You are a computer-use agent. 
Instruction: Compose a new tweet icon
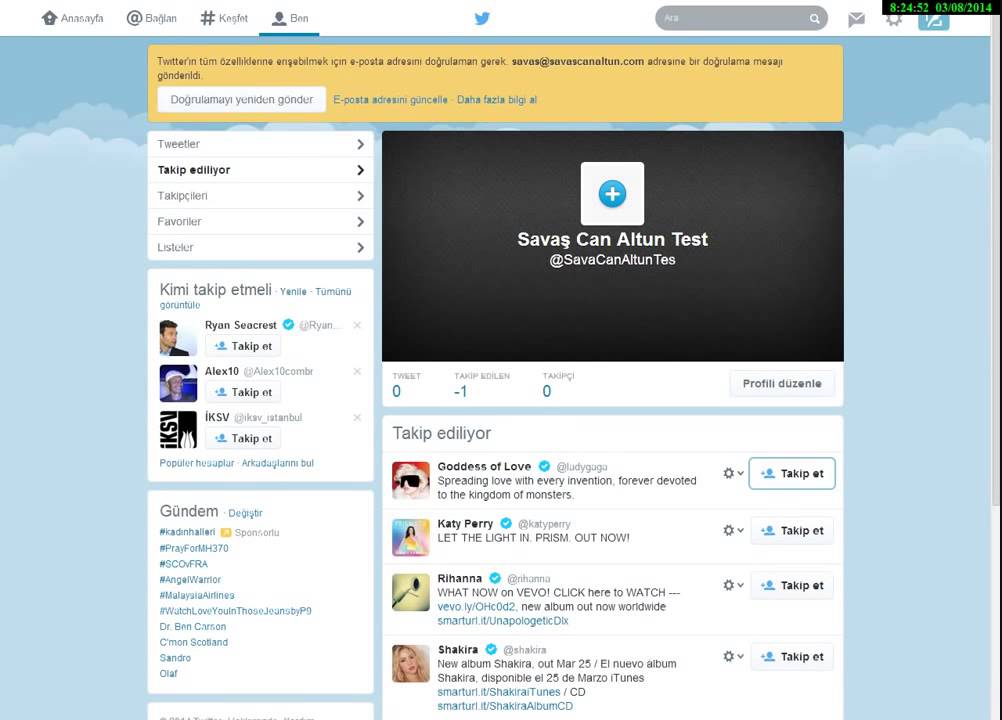[x=934, y=20]
